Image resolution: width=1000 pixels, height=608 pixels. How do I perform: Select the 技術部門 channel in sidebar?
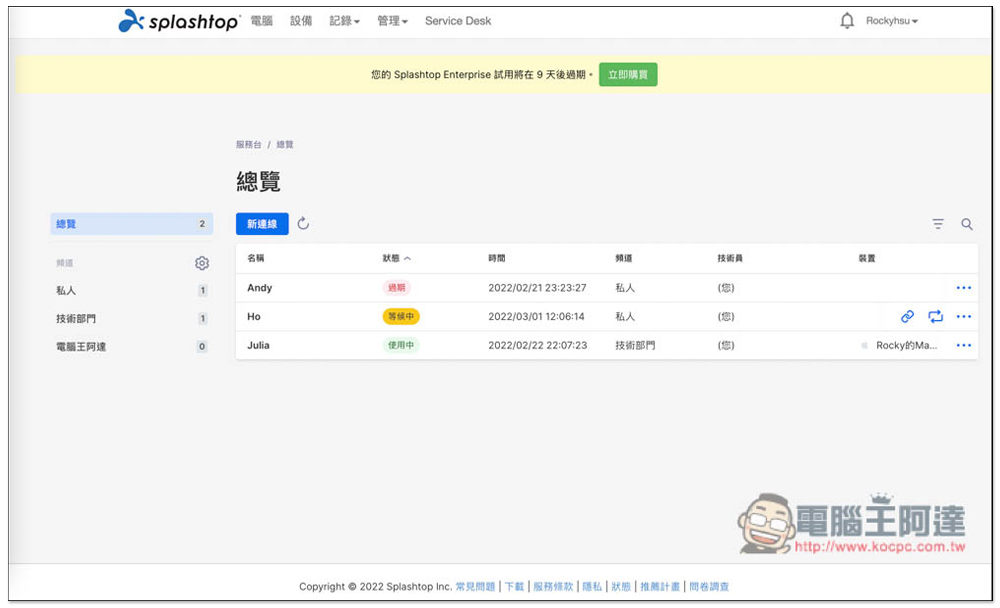(x=76, y=318)
